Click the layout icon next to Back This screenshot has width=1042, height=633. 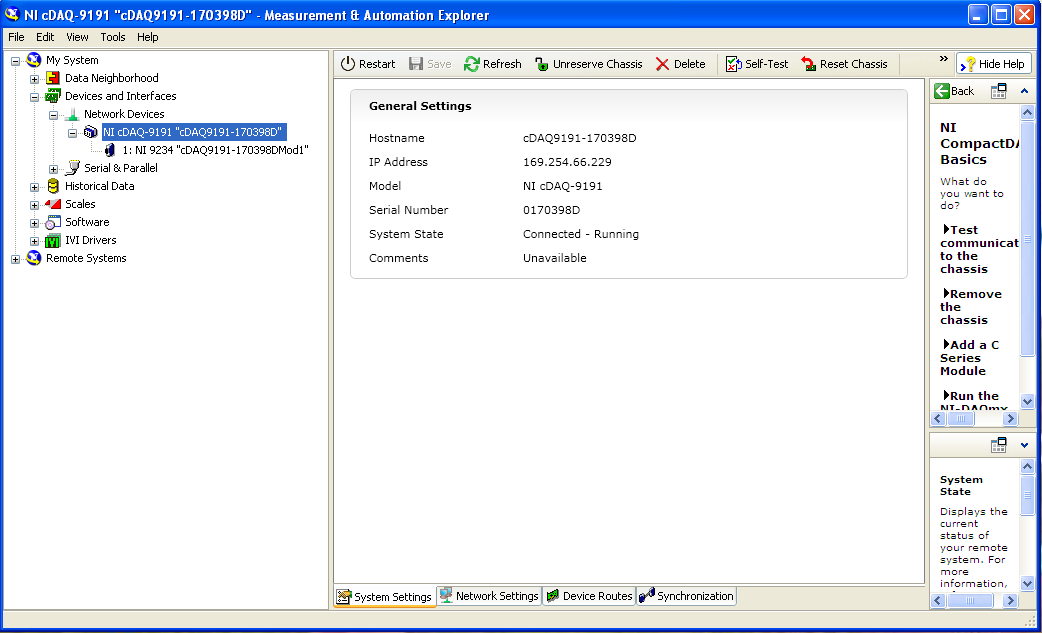[x=999, y=91]
